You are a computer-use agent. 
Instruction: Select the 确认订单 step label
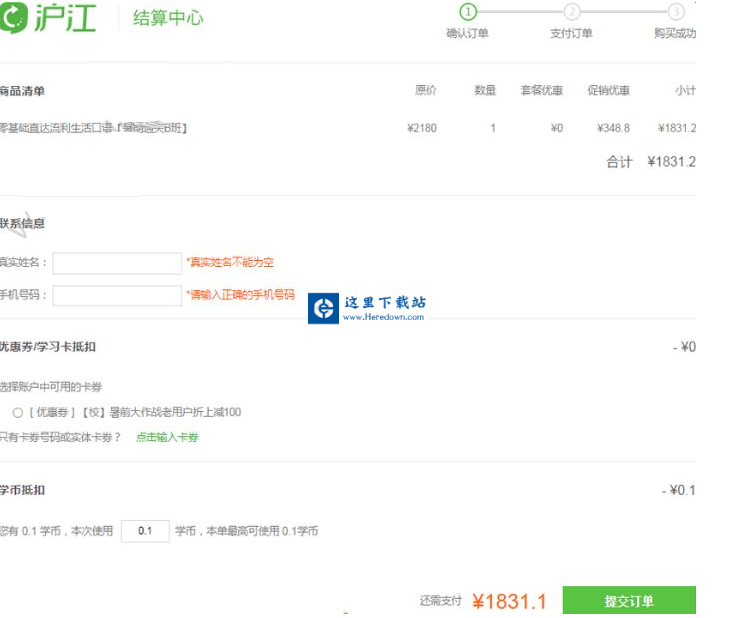pyautogui.click(x=467, y=34)
